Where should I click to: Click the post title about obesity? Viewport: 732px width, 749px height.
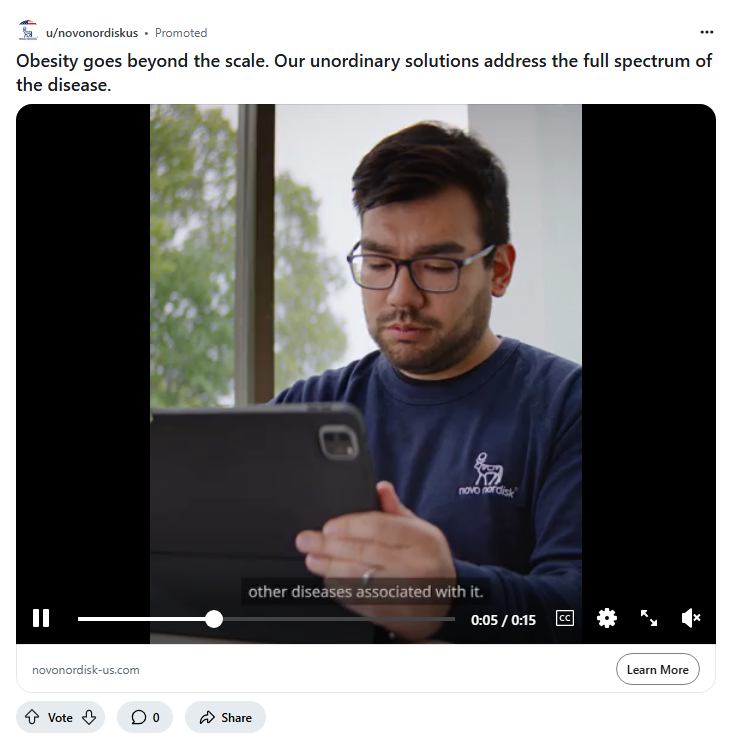pyautogui.click(x=364, y=73)
